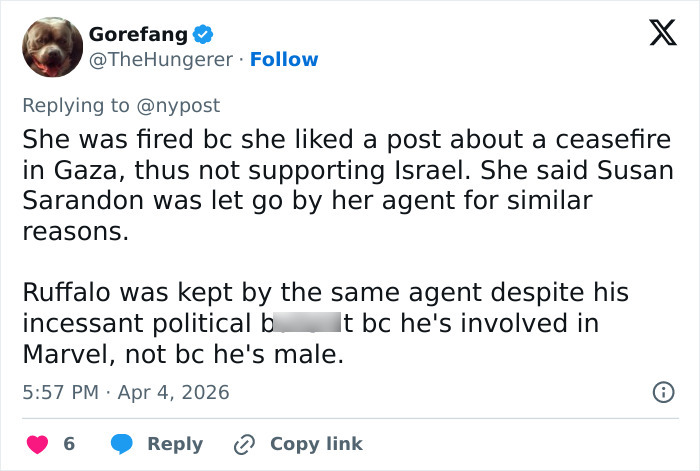
Task: Click the word Marvel in the tweet
Action: point(65,352)
